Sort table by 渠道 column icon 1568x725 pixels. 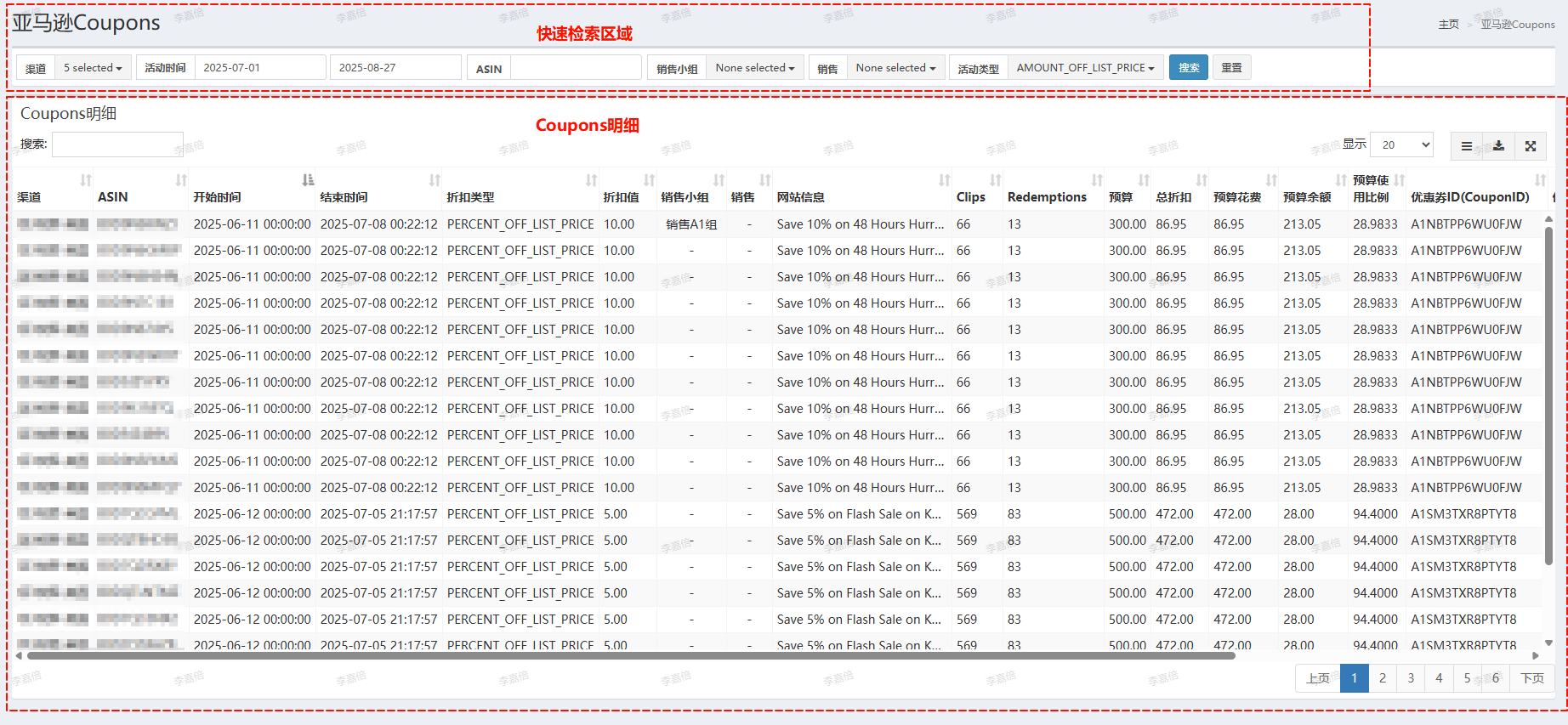(x=86, y=180)
